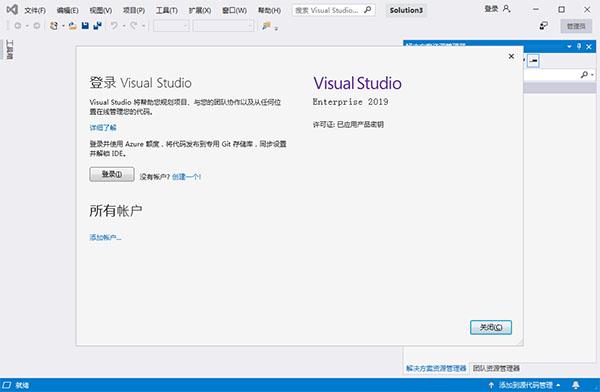Open the new project icon's dropdown arrow
Viewport: 600px width, 392px height.
click(x=63, y=26)
